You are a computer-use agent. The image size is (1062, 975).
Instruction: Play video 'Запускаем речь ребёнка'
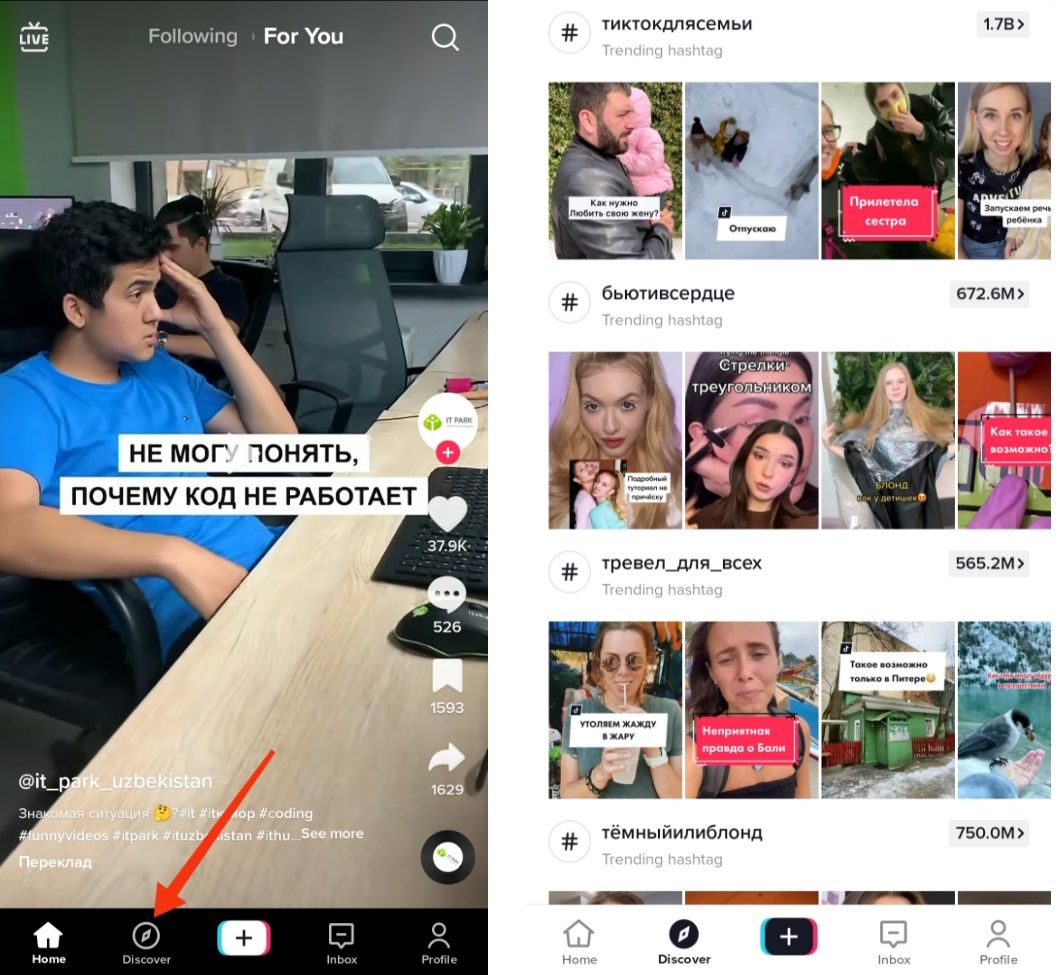click(1004, 171)
